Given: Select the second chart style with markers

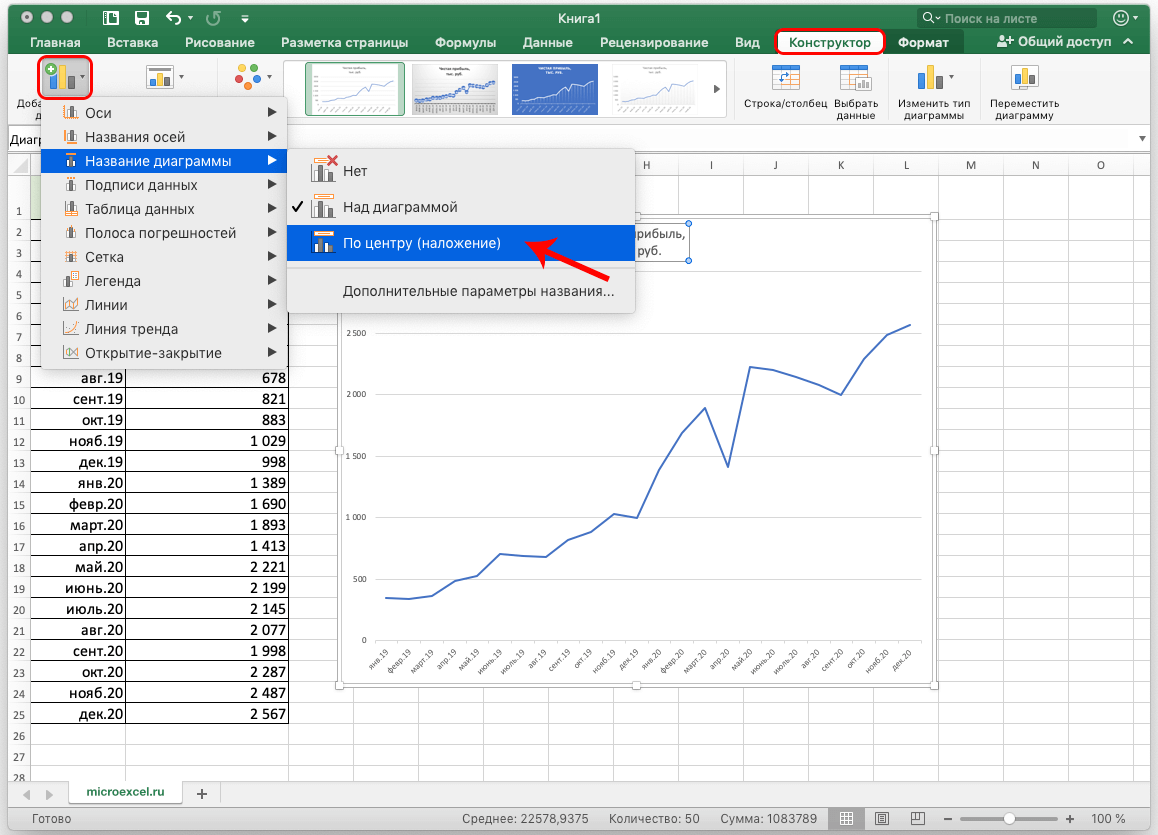Looking at the screenshot, I should pos(455,89).
